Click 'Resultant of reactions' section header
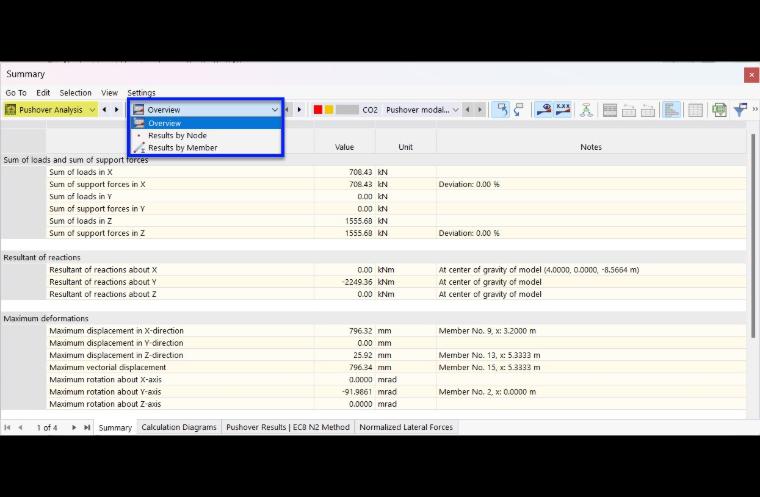This screenshot has height=497, width=760. [42, 257]
